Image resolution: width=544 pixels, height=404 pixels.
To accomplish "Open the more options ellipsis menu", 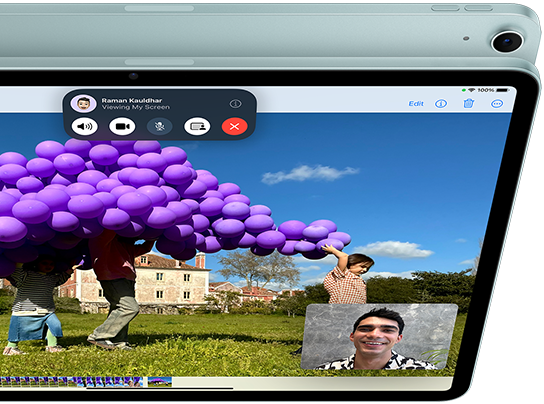I will (497, 103).
